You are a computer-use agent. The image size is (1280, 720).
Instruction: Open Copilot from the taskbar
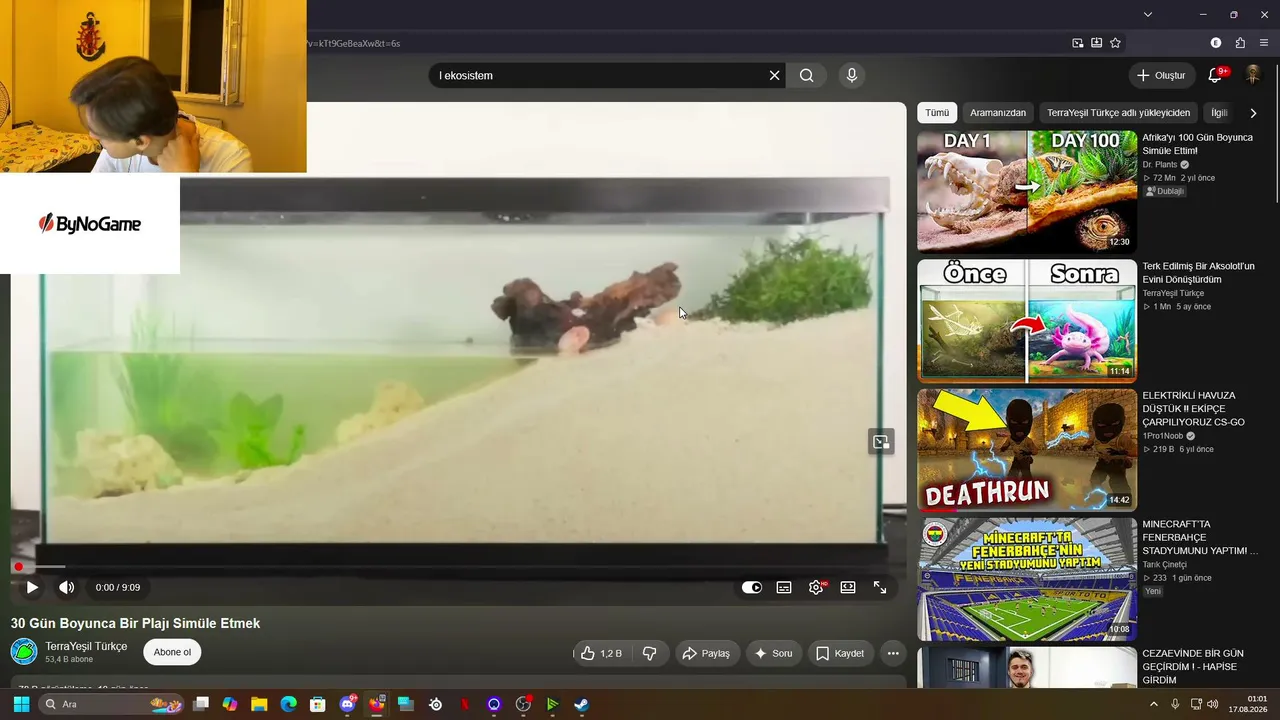click(x=230, y=704)
